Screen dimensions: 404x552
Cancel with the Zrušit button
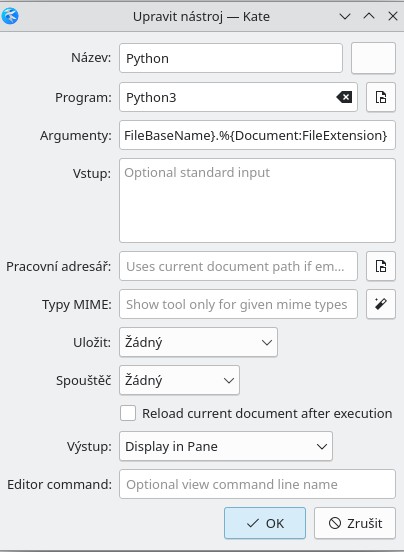pos(355,523)
